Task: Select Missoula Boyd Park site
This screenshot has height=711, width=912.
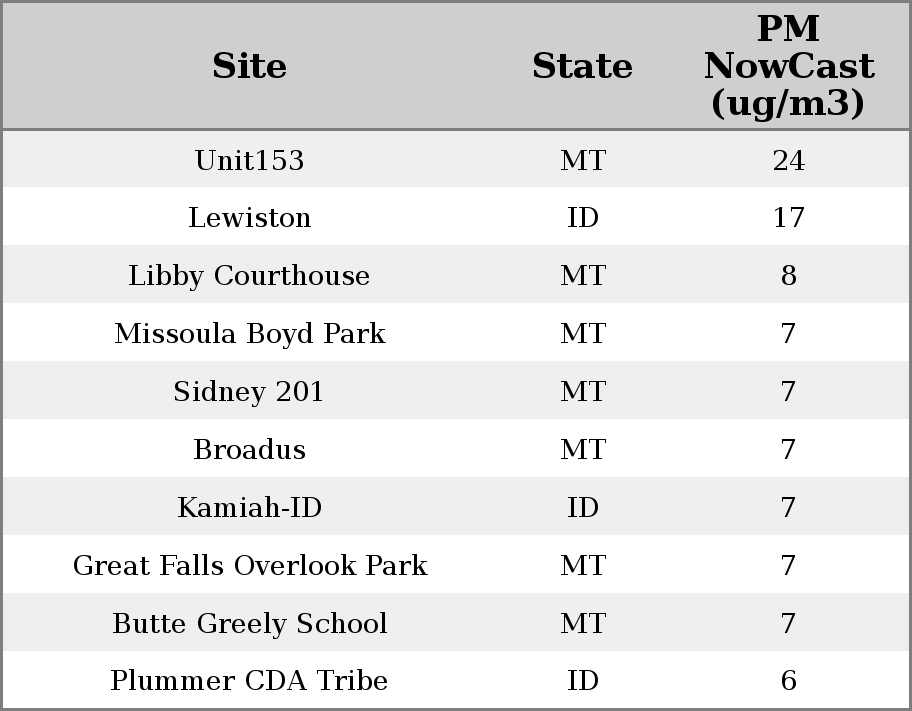Action: click(x=249, y=333)
